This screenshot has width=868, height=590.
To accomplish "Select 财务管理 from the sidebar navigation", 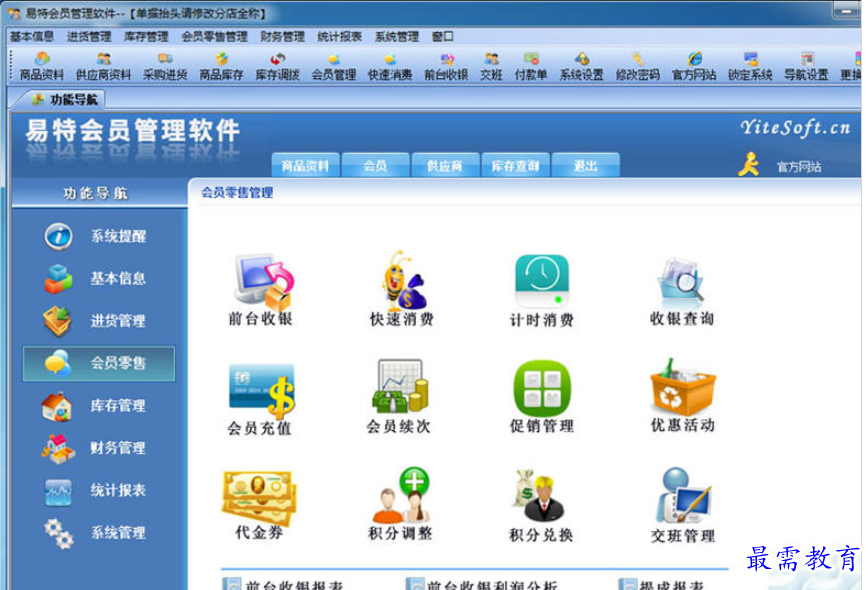I will [x=110, y=448].
